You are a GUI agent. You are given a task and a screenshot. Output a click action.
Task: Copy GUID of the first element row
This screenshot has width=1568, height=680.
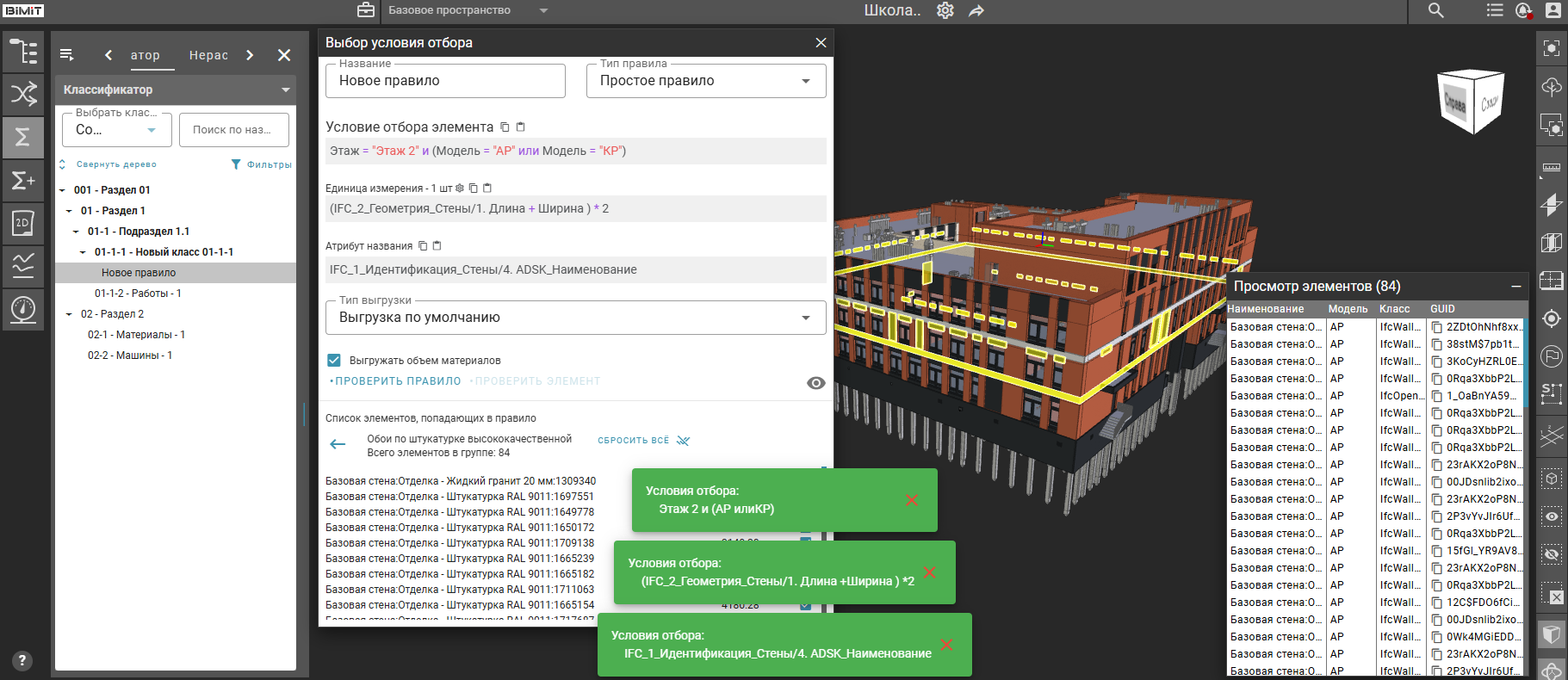point(1437,327)
